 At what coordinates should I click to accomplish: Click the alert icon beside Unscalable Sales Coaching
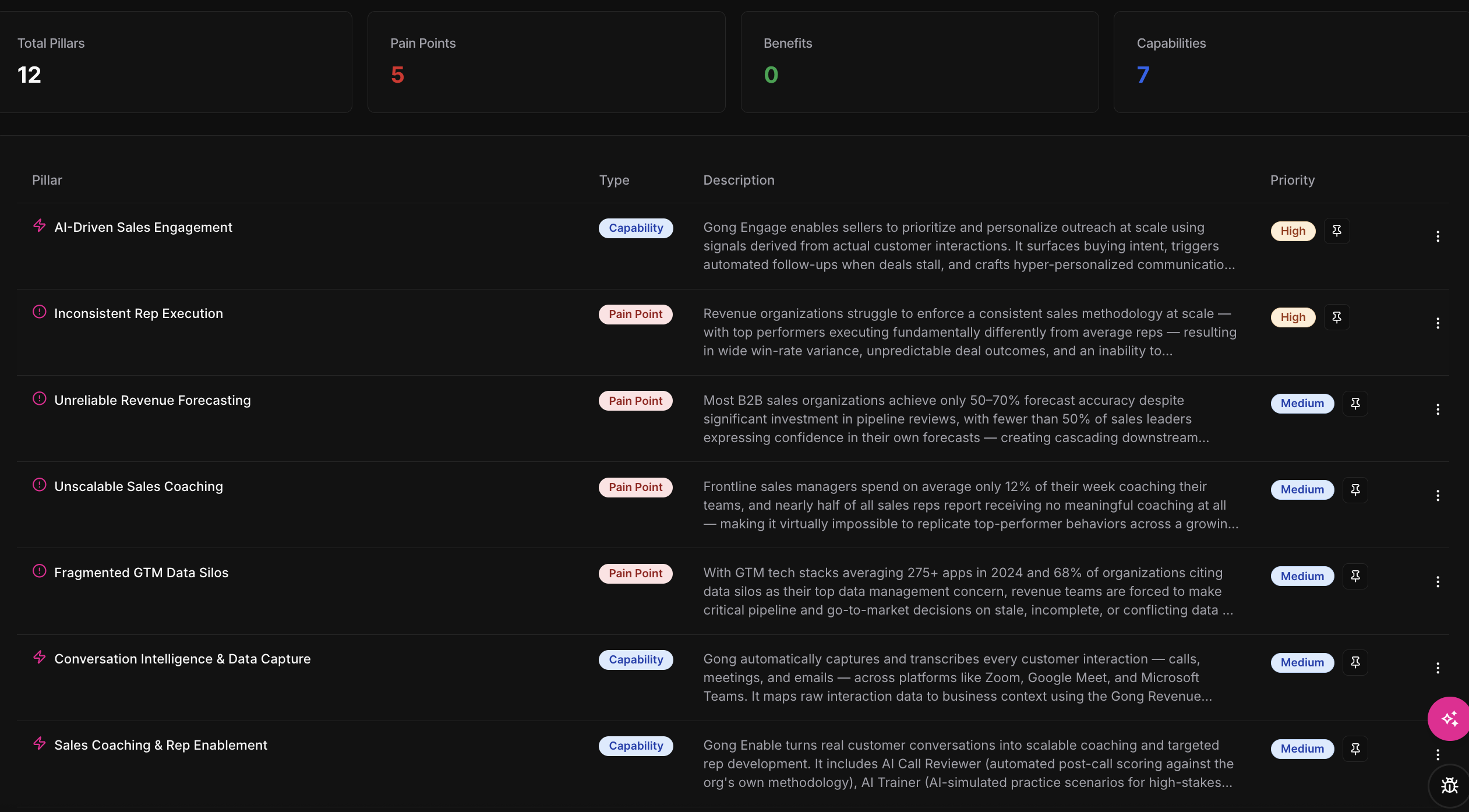click(x=39, y=485)
